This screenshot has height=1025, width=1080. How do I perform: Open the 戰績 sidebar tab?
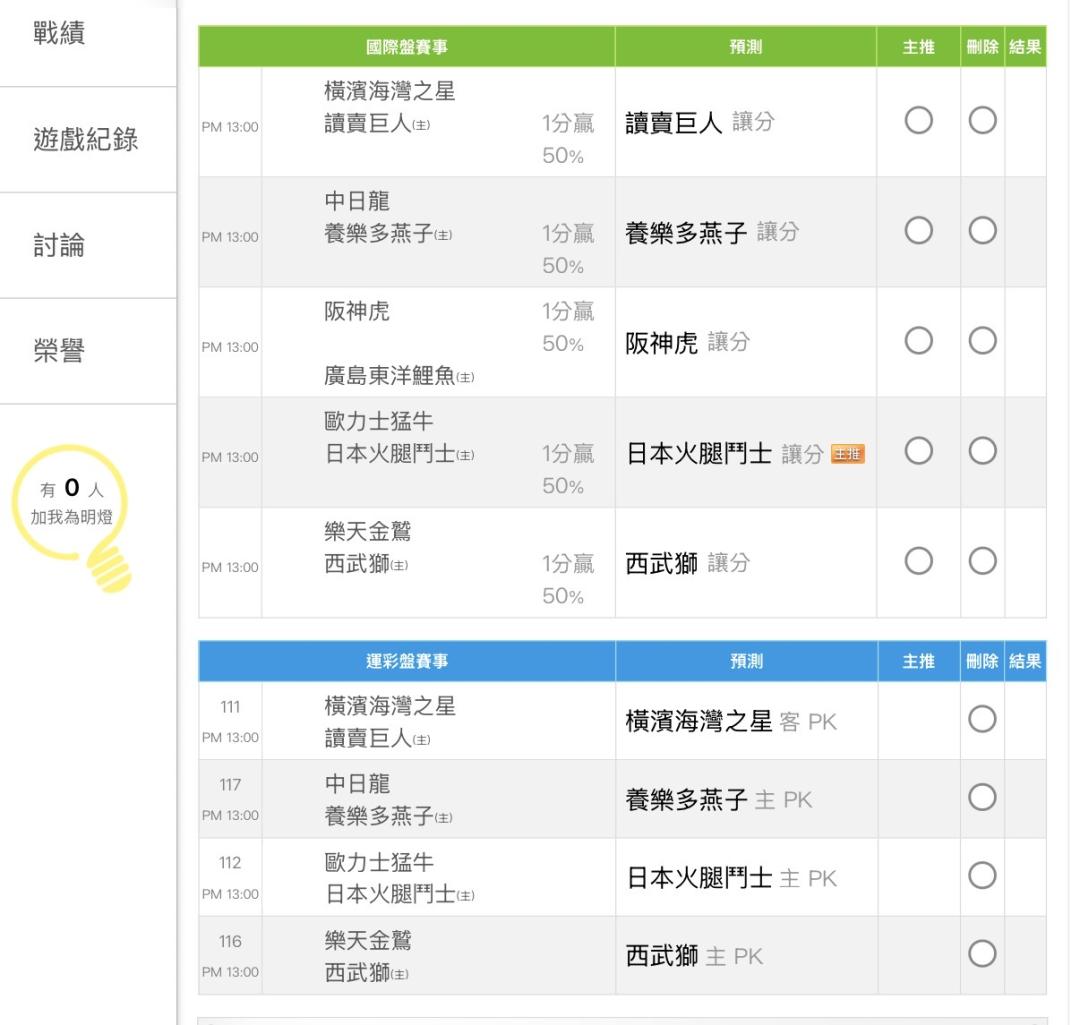point(60,33)
